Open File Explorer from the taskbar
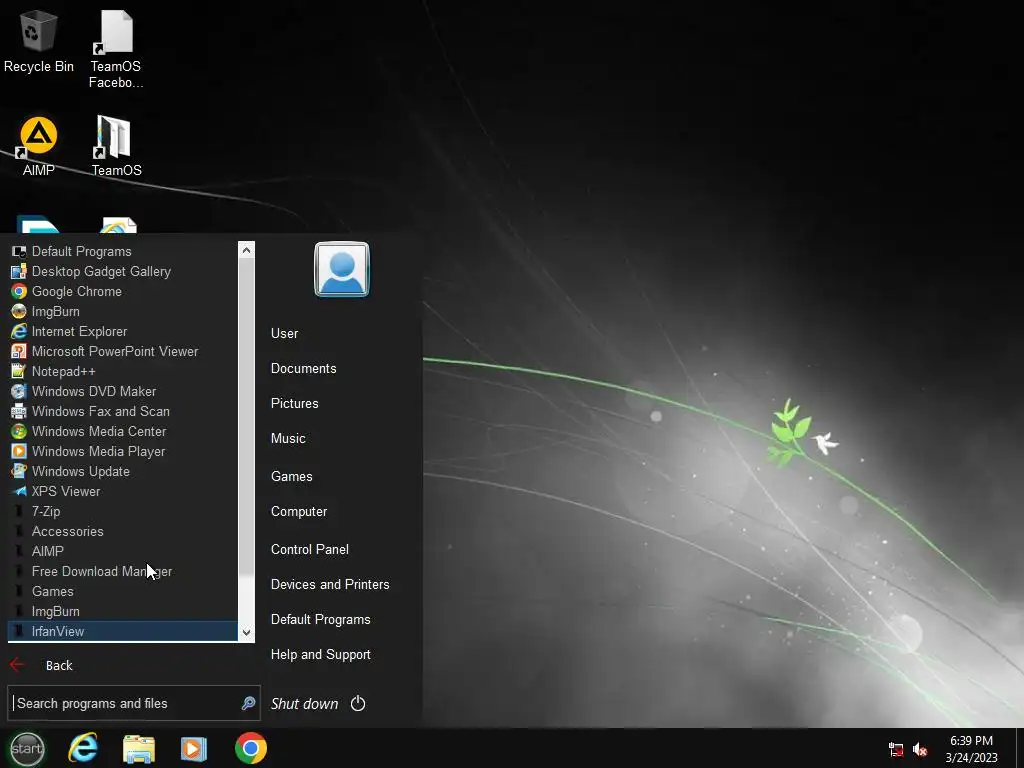The width and height of the screenshot is (1024, 768). tap(139, 749)
